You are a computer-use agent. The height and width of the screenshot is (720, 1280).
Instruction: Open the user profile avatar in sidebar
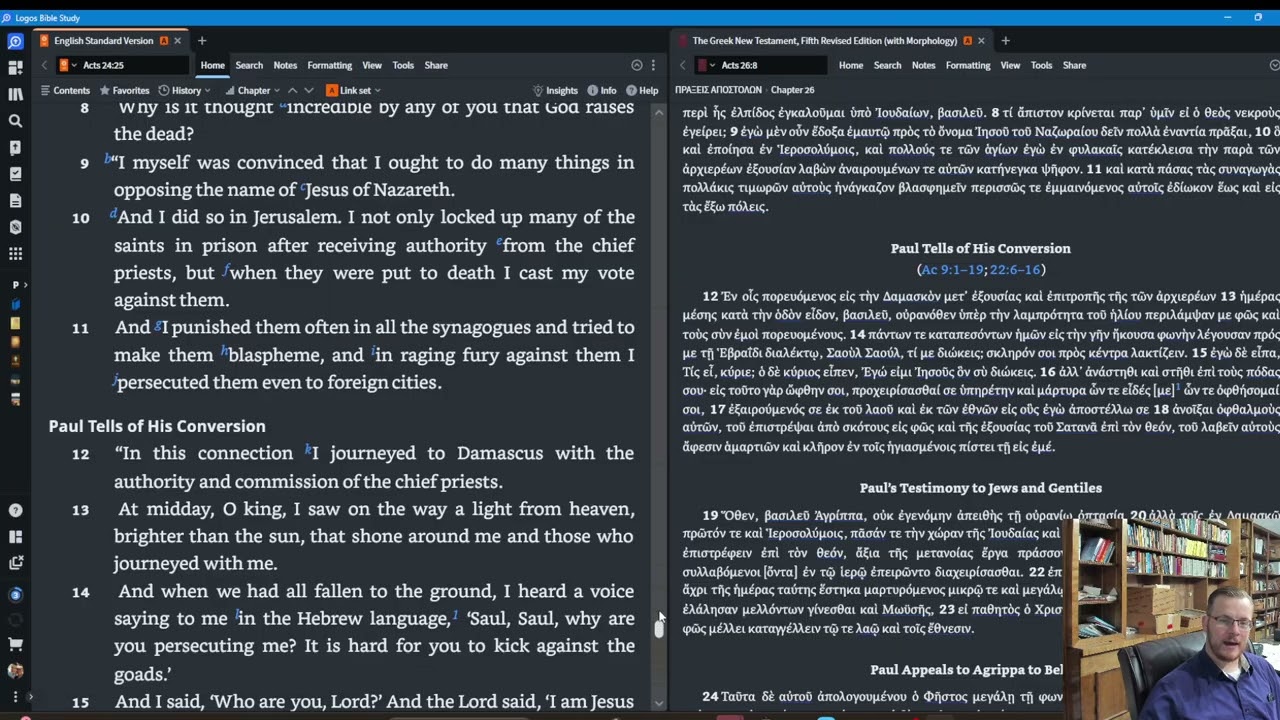click(15, 671)
